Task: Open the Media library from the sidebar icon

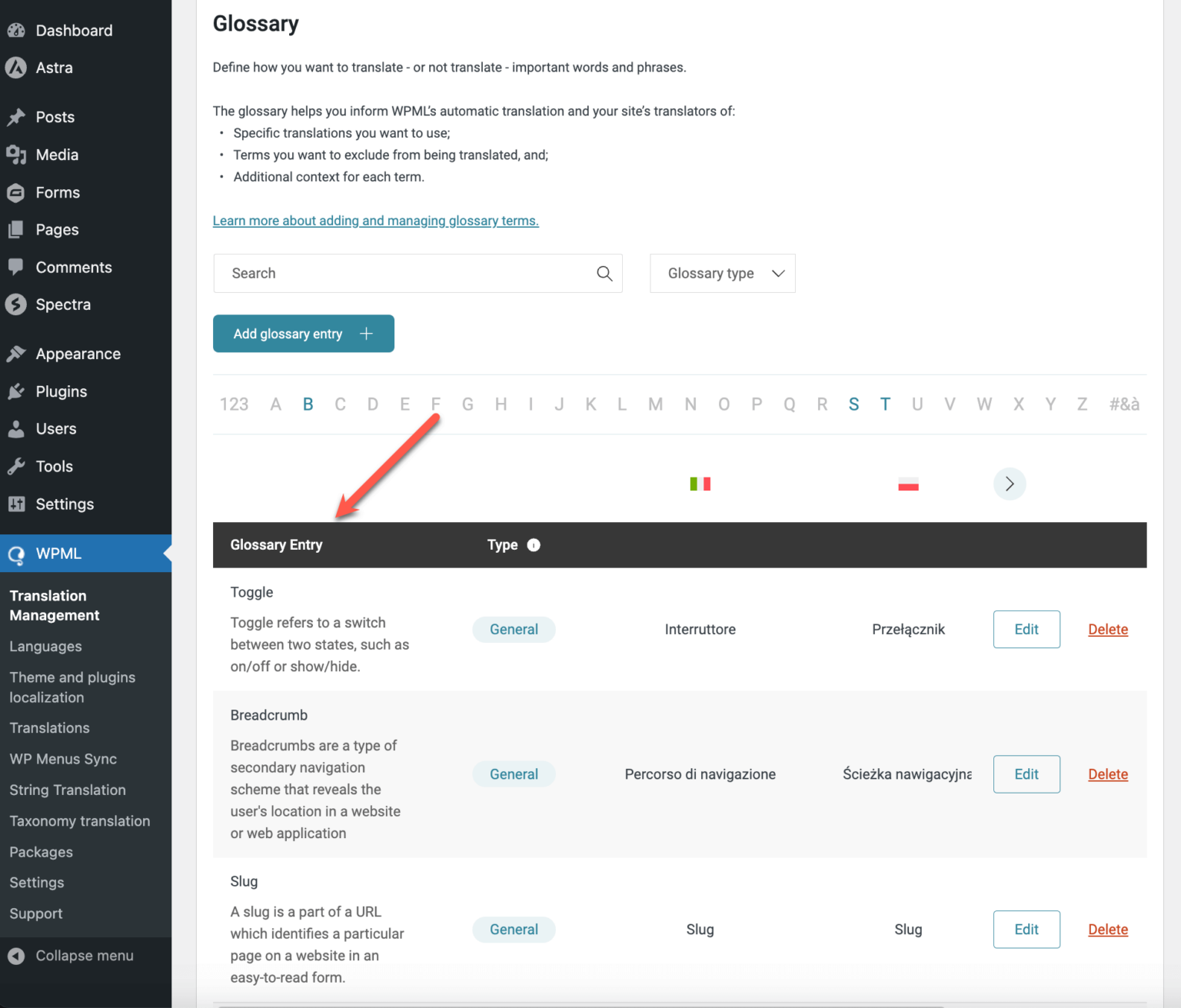Action: tap(17, 155)
